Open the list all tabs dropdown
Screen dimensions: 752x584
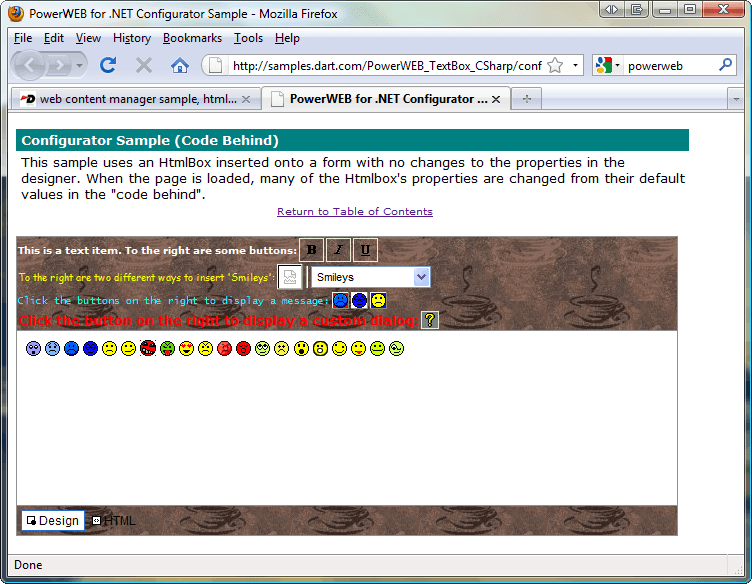(x=736, y=99)
